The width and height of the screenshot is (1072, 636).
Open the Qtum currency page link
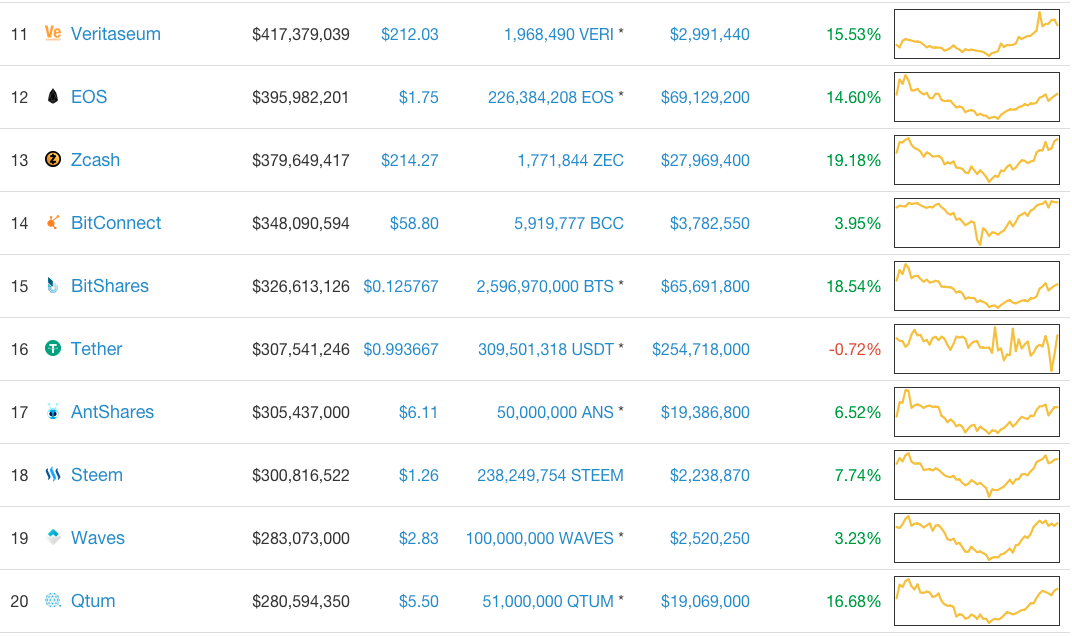coord(93,600)
